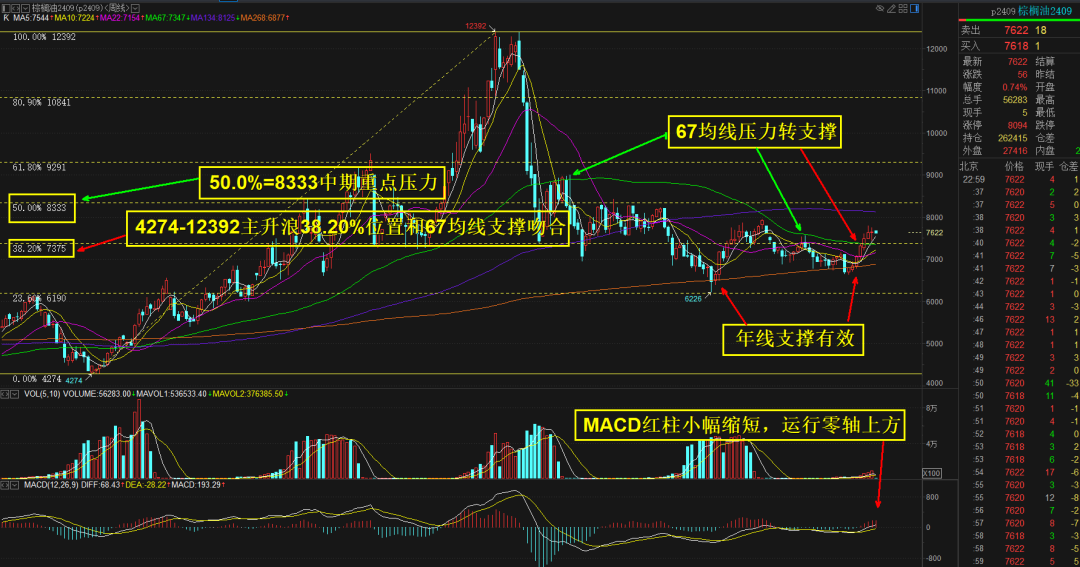Click the previous/next contract arrows icon at top-left
This screenshot has height=567, width=1080.
tap(15, 8)
